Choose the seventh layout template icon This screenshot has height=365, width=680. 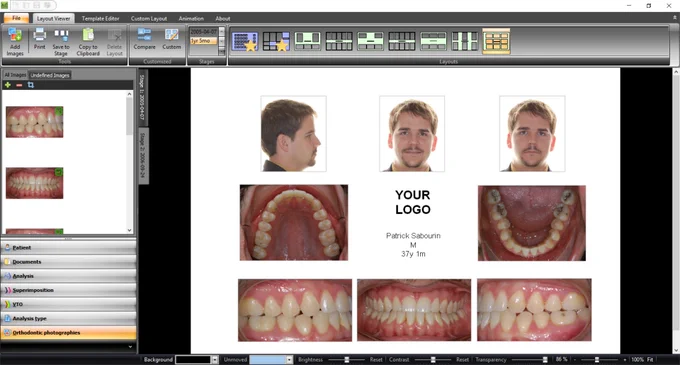click(x=433, y=41)
